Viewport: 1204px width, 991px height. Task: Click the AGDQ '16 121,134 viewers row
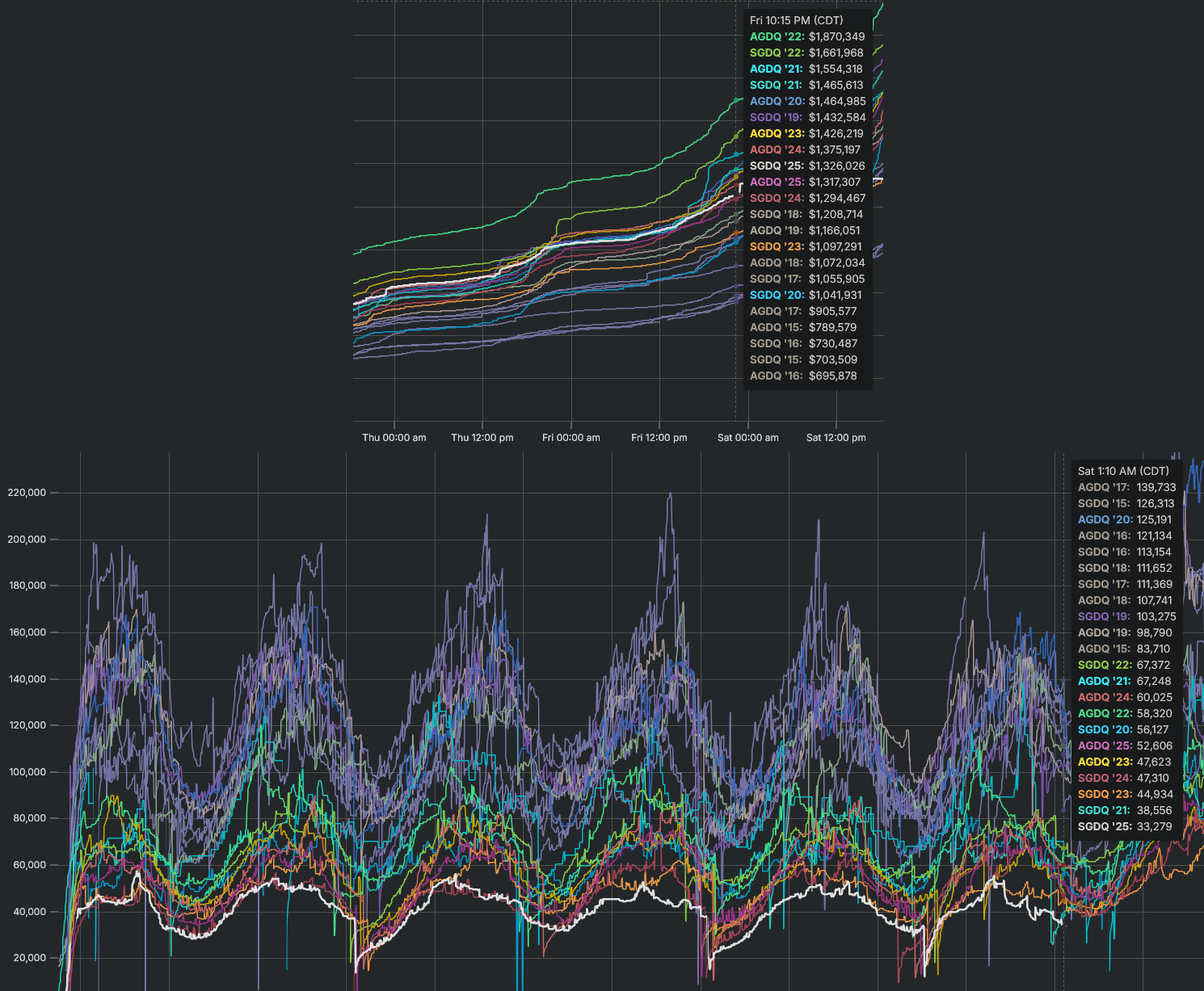tap(1125, 535)
